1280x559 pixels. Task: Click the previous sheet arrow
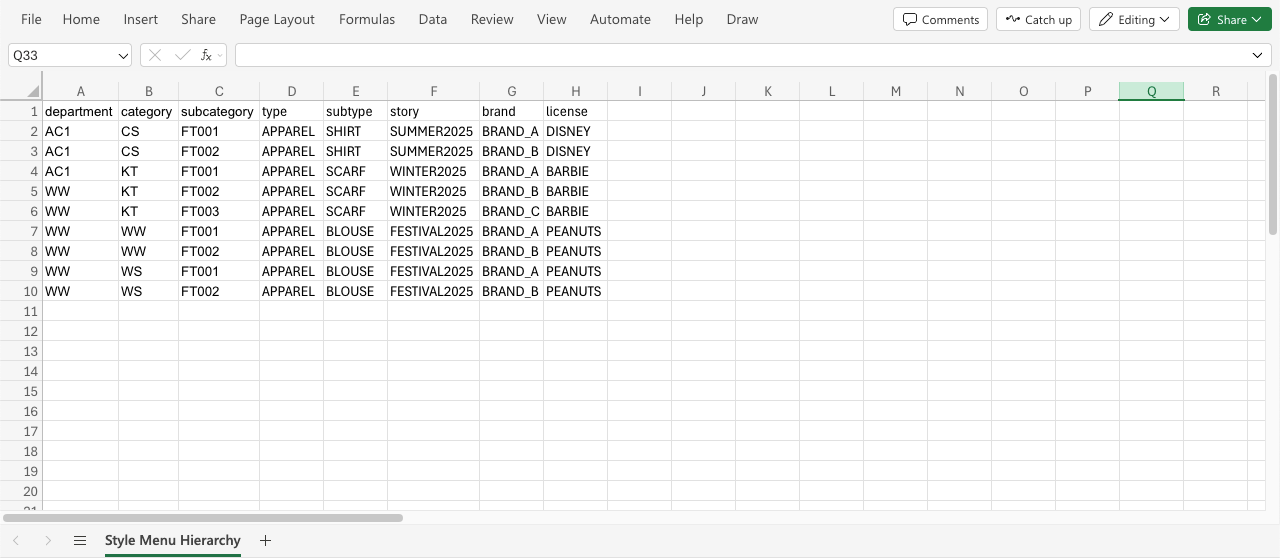[x=16, y=540]
